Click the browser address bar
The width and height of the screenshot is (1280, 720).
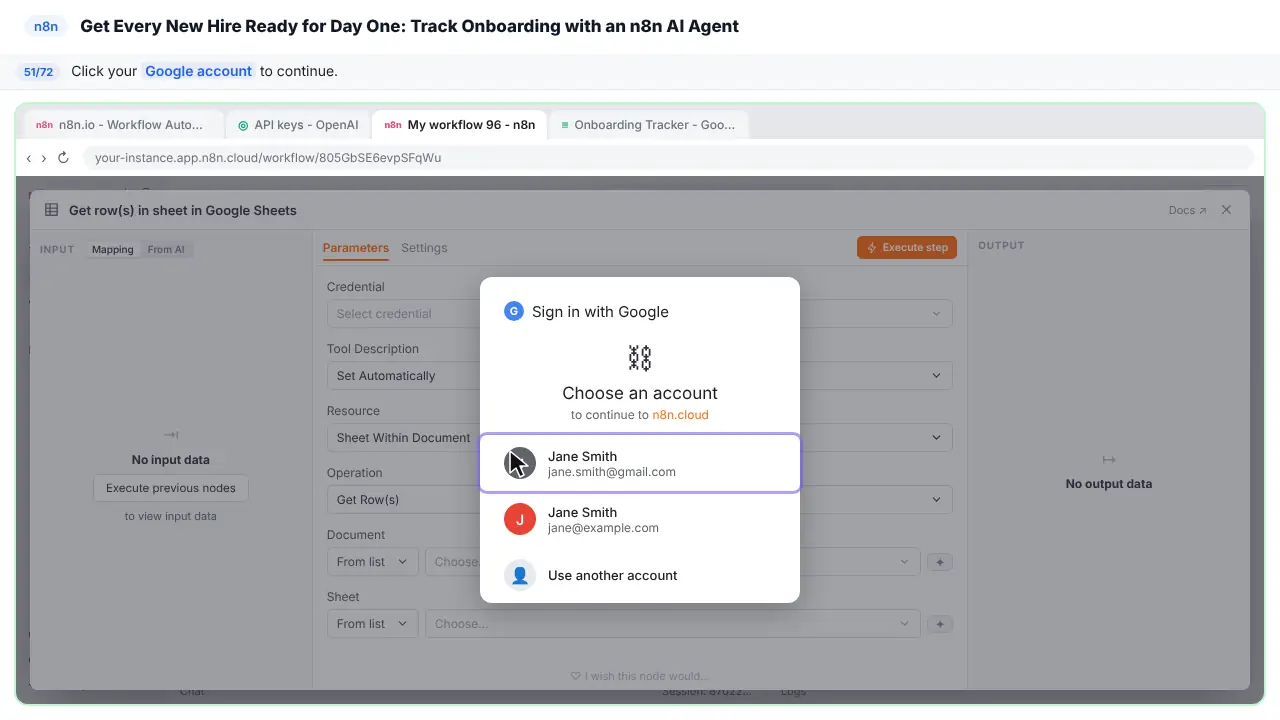pos(669,158)
